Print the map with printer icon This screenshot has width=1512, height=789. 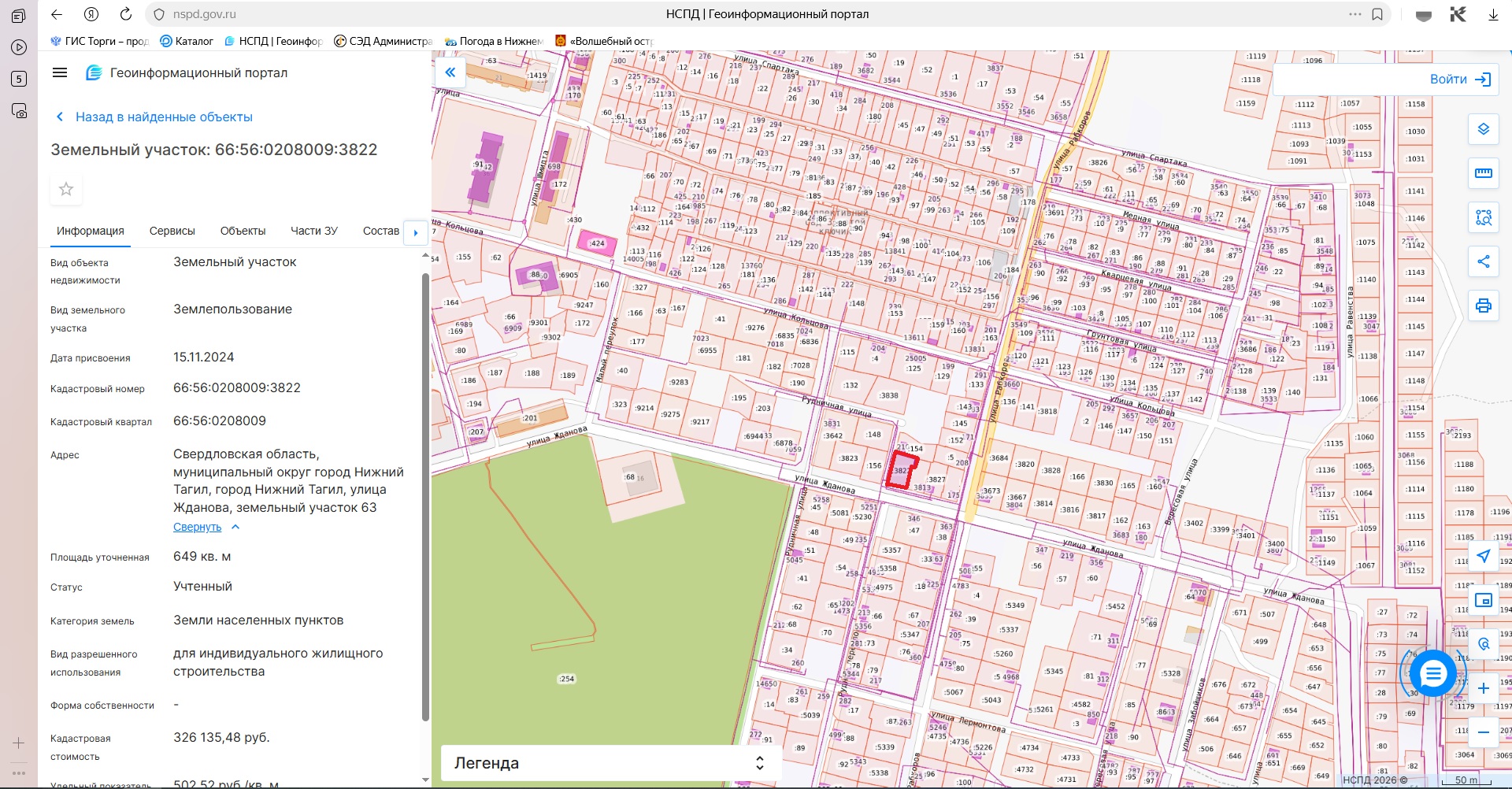point(1483,306)
